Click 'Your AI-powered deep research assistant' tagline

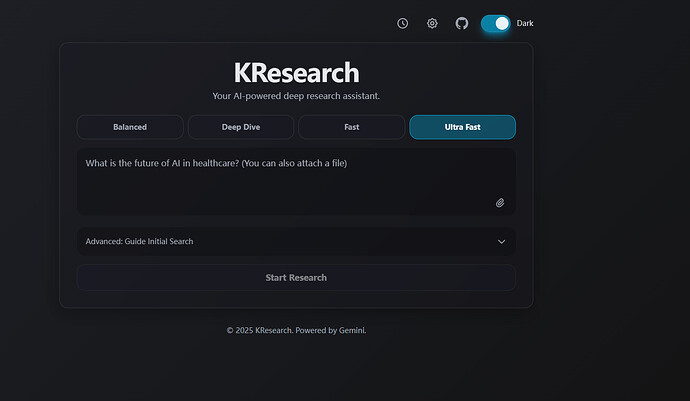click(x=296, y=96)
